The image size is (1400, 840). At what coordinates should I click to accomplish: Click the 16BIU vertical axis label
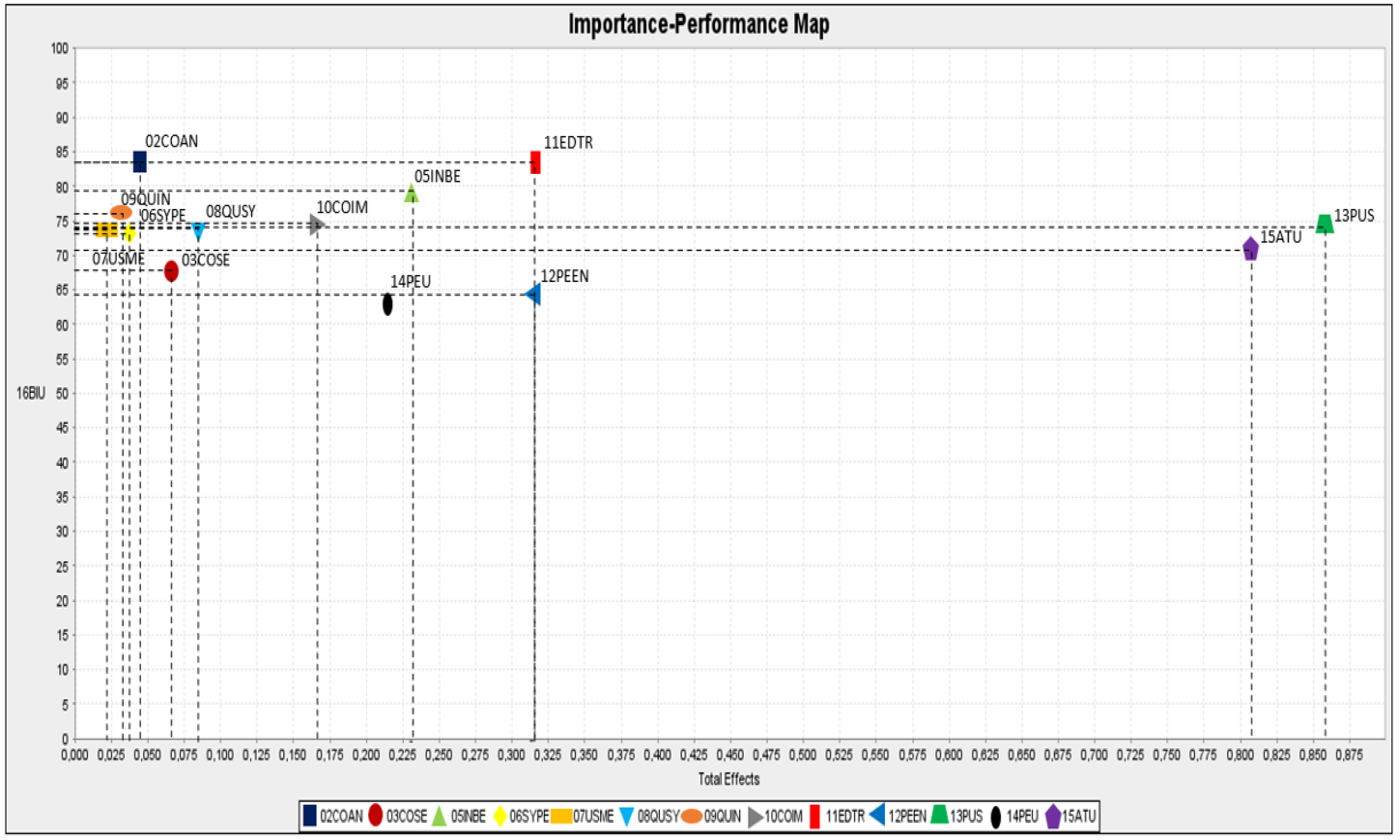click(31, 393)
